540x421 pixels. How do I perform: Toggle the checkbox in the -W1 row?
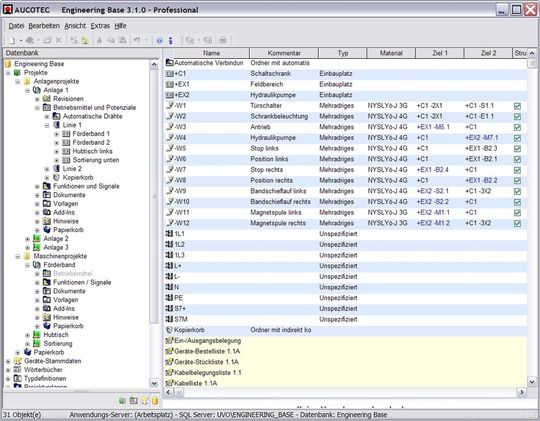pos(517,106)
